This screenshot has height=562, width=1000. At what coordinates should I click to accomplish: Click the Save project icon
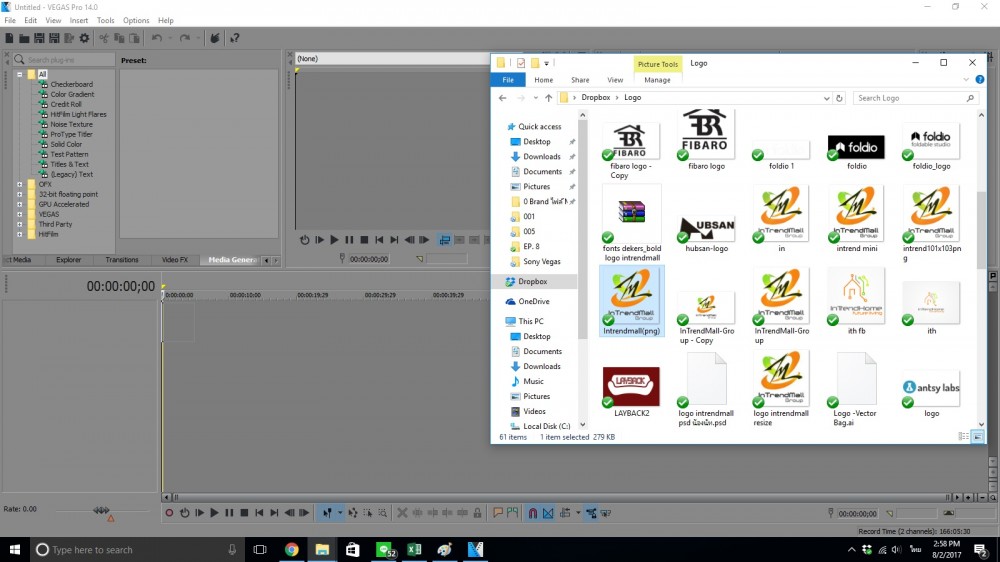point(39,38)
